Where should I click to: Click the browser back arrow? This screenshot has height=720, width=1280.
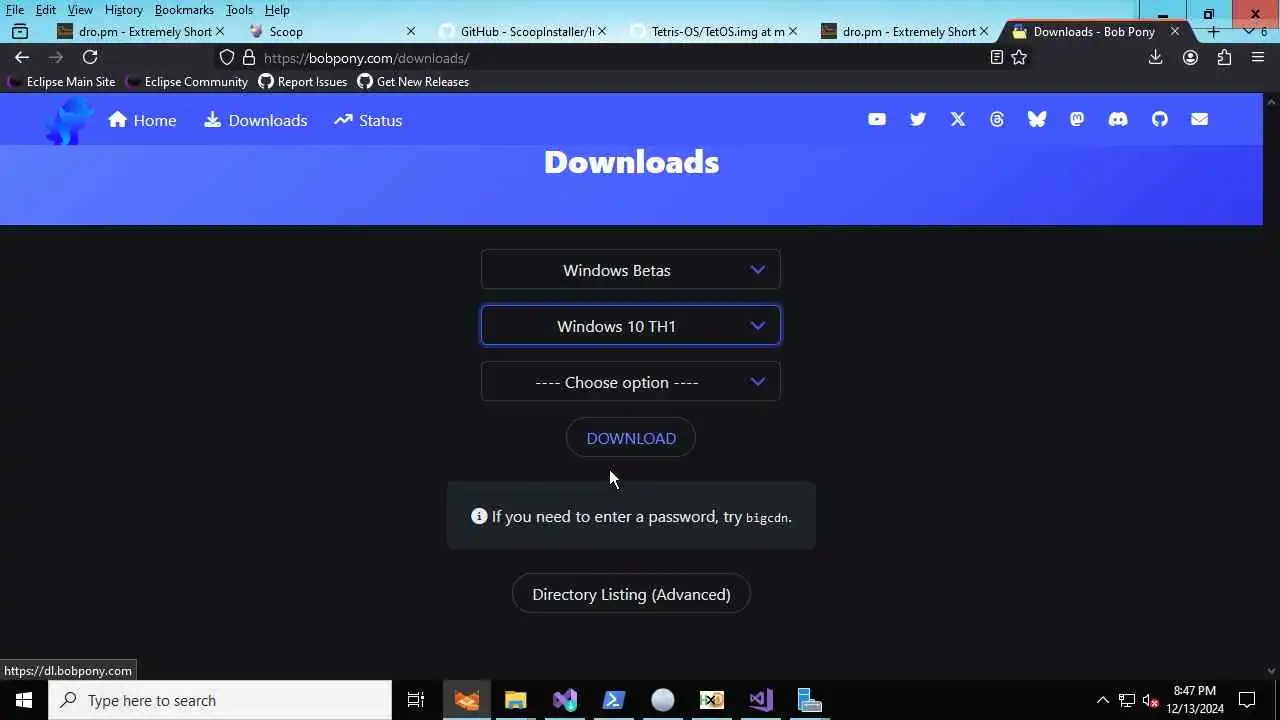click(x=22, y=58)
